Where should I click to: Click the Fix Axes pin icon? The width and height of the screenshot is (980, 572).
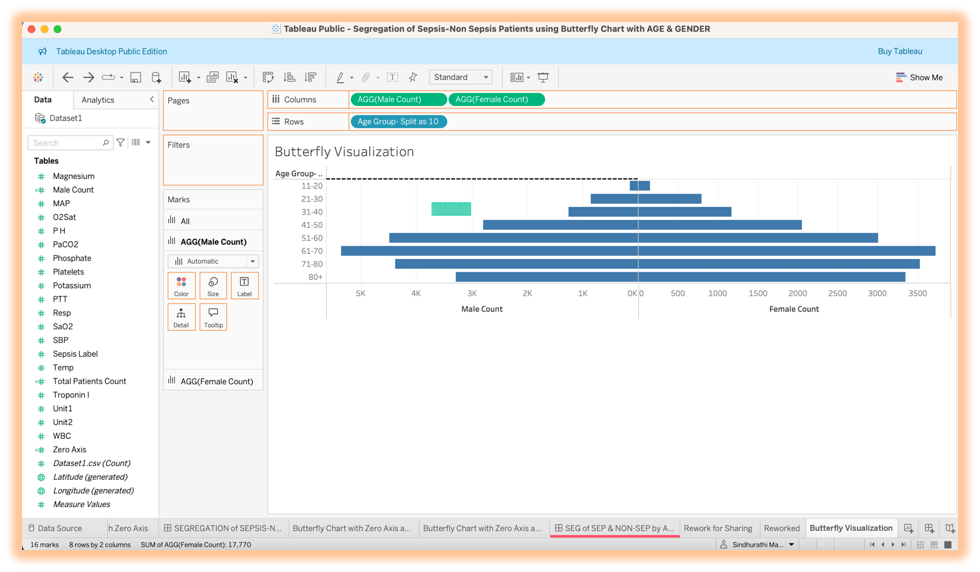(x=412, y=78)
